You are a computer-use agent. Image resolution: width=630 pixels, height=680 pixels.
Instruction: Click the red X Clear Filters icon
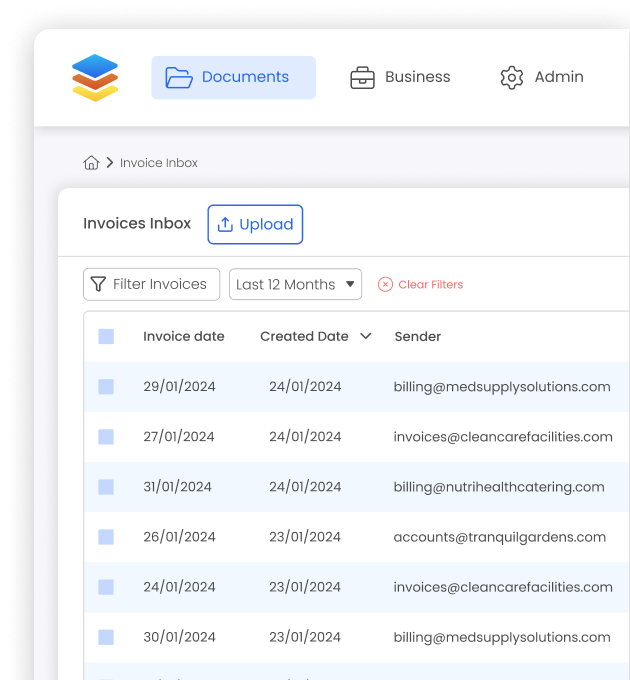(x=385, y=285)
